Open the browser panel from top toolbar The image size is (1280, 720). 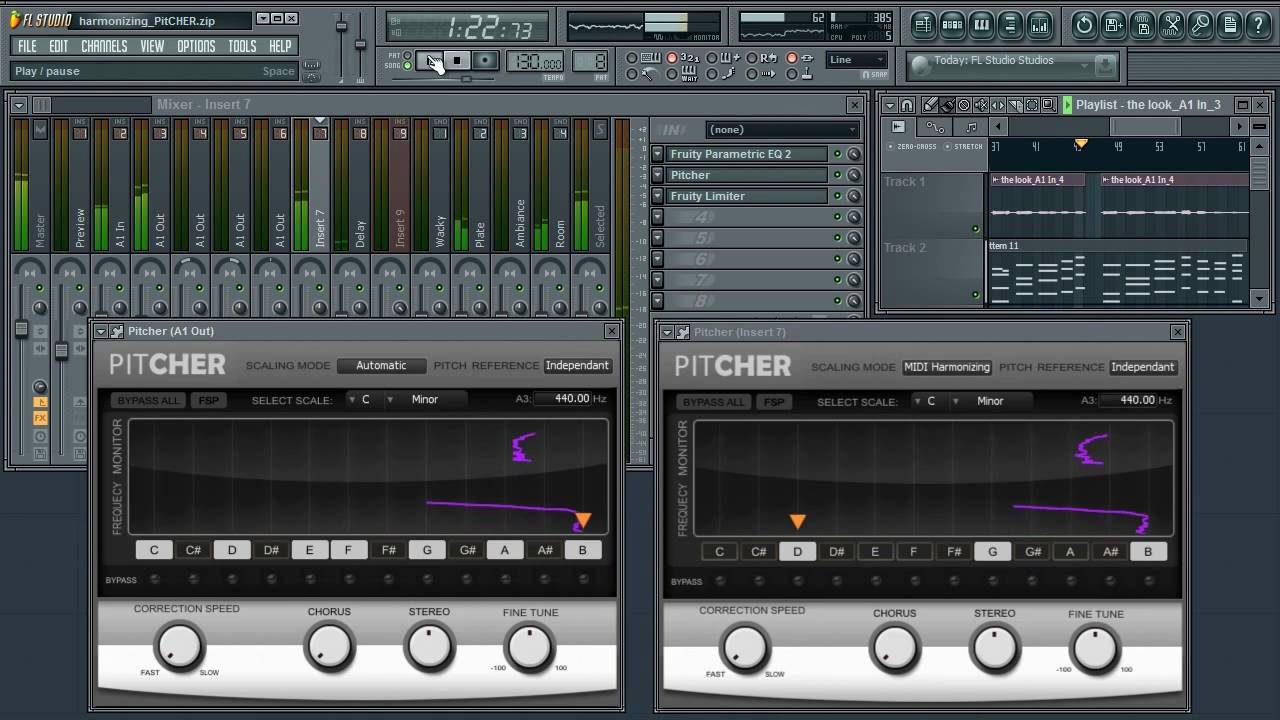coord(1010,25)
